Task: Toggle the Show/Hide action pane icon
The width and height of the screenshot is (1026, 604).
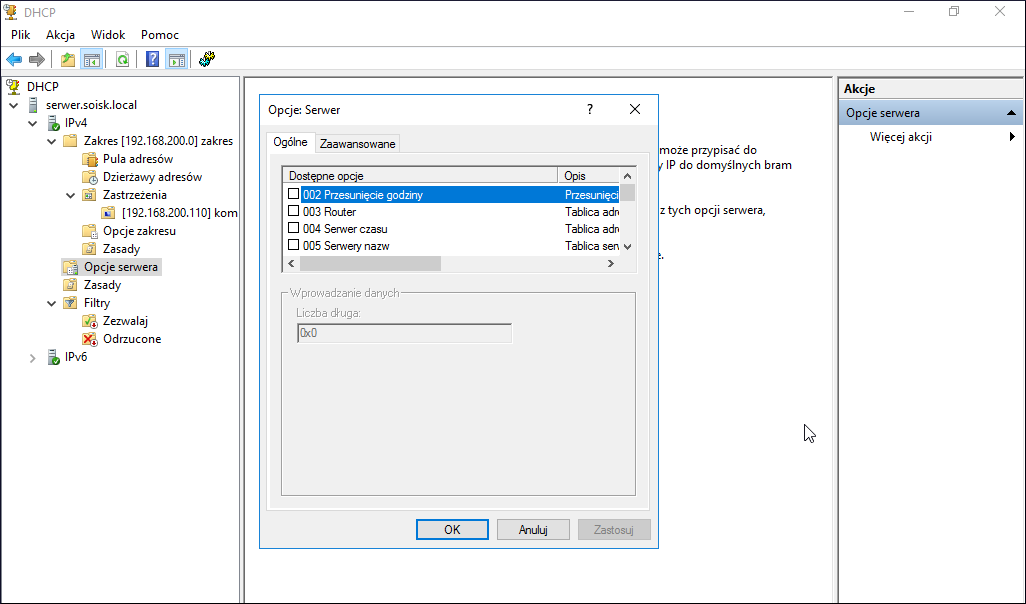Action: coord(177,60)
